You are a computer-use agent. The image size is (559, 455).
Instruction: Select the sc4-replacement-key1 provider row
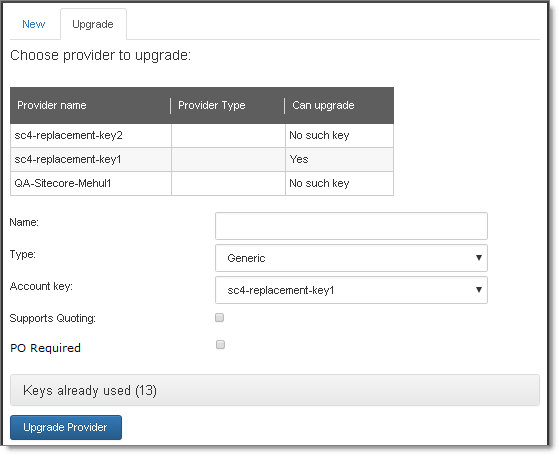click(202, 159)
